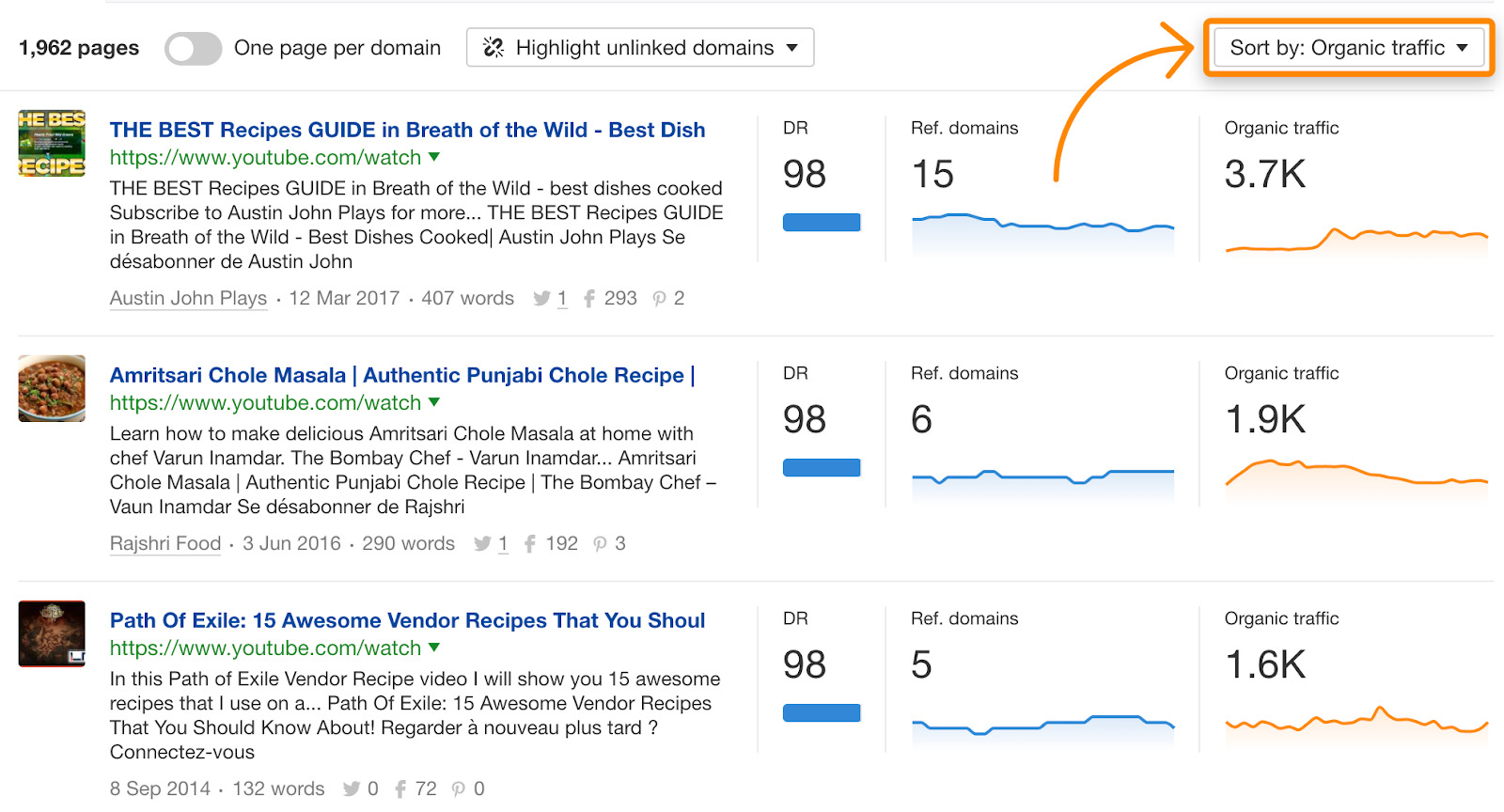Open the THE BEST Recipes GUIDE title link

pos(407,130)
